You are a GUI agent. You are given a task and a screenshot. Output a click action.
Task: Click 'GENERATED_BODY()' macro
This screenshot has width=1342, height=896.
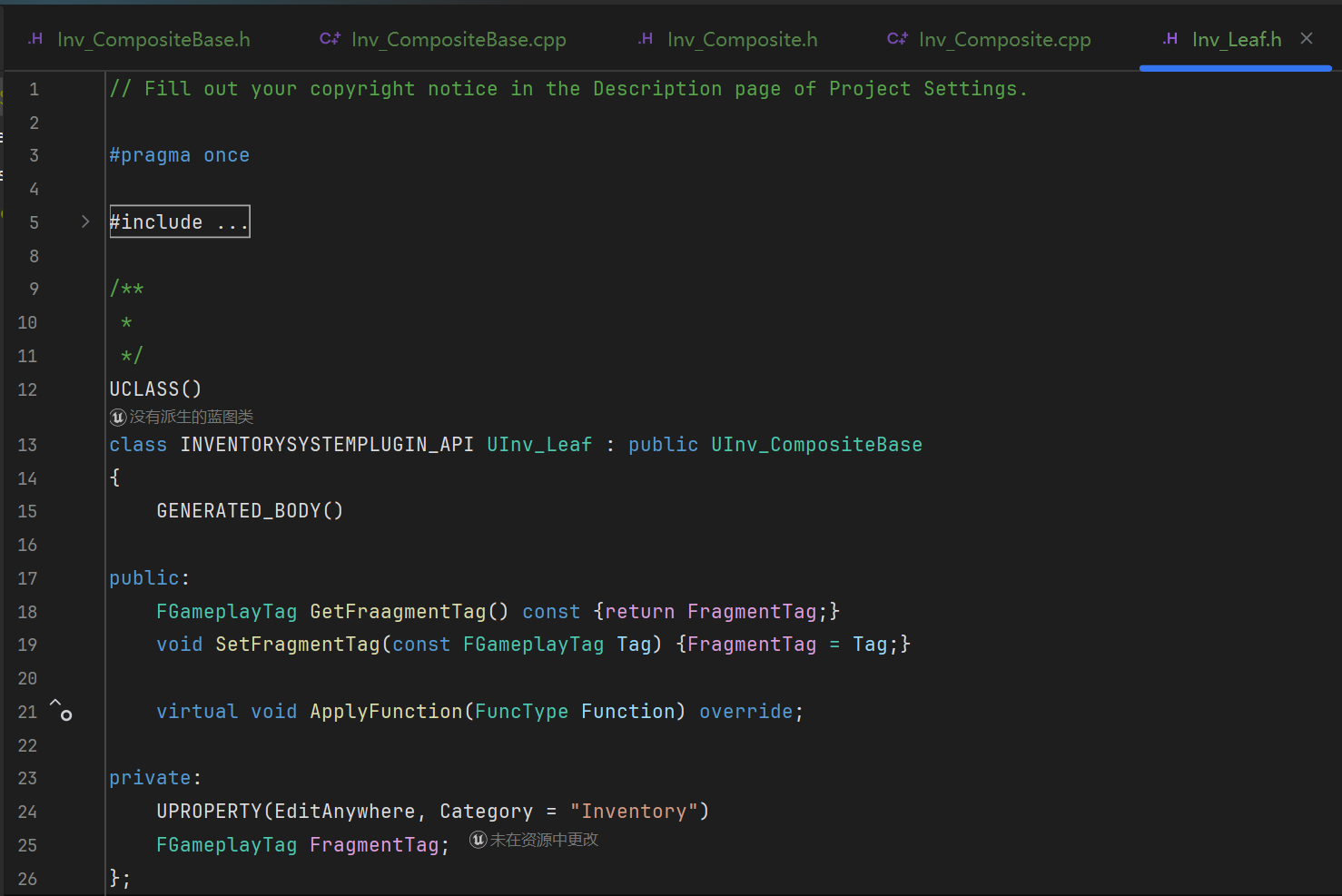tap(250, 510)
